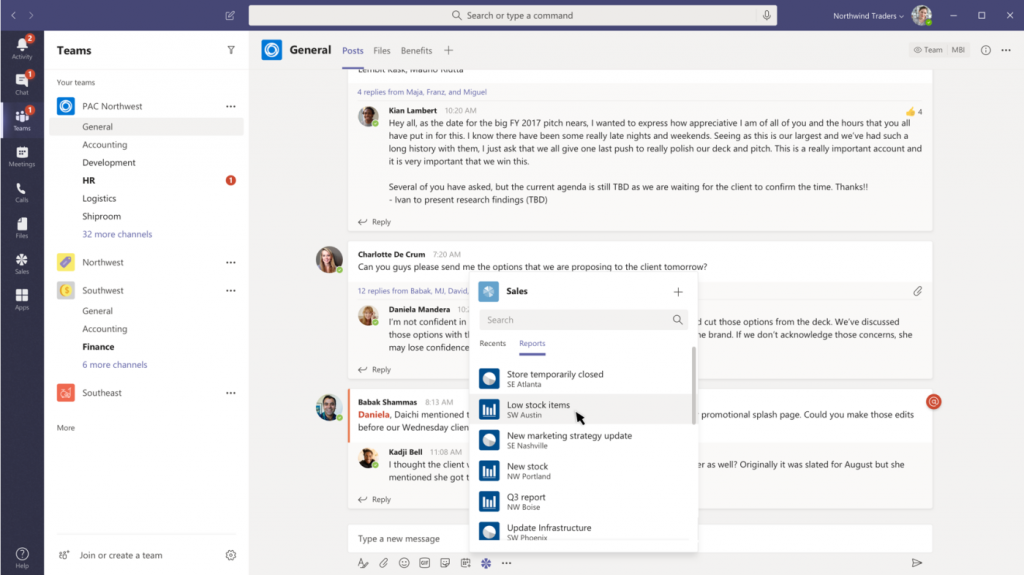Click the attach file paperclip icon

[383, 563]
